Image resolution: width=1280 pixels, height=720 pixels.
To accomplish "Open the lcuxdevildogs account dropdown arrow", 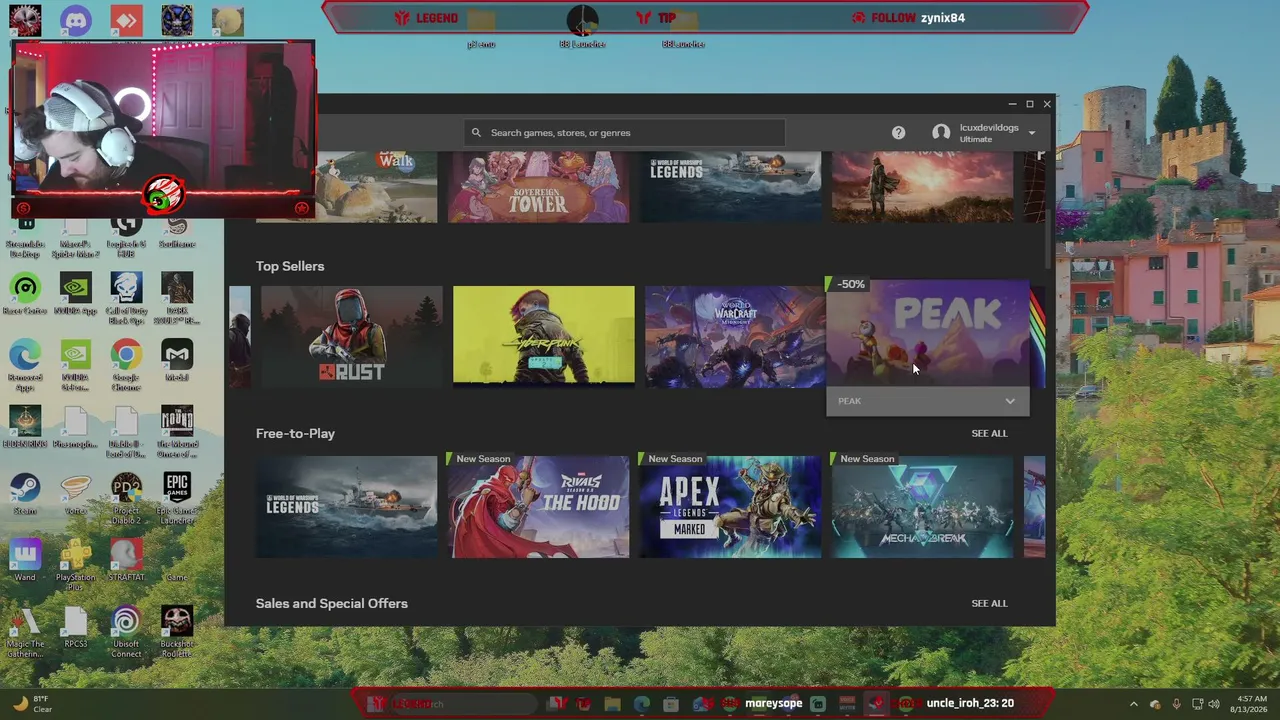I will (1032, 133).
